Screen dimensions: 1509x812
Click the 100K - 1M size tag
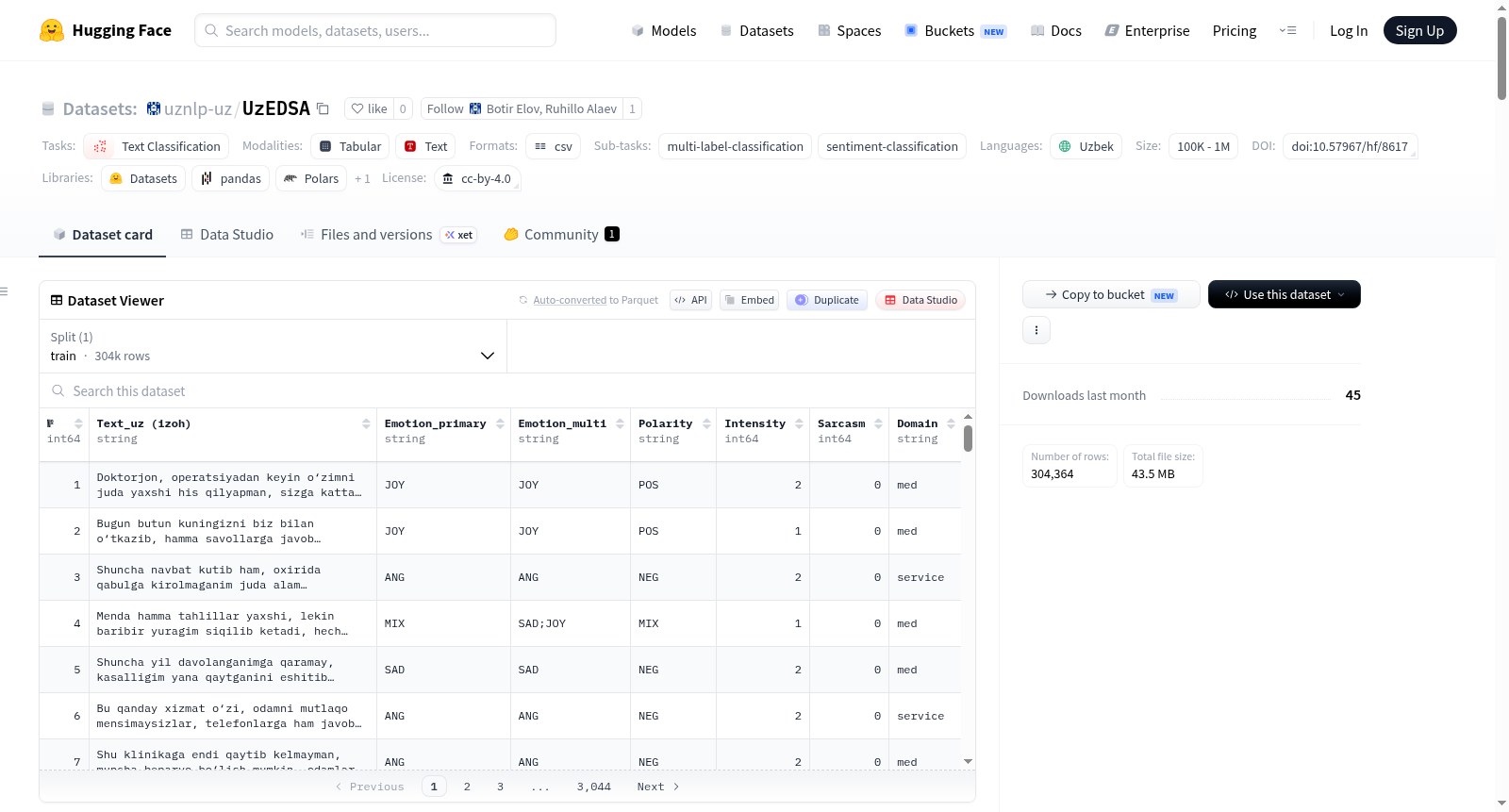(x=1203, y=146)
